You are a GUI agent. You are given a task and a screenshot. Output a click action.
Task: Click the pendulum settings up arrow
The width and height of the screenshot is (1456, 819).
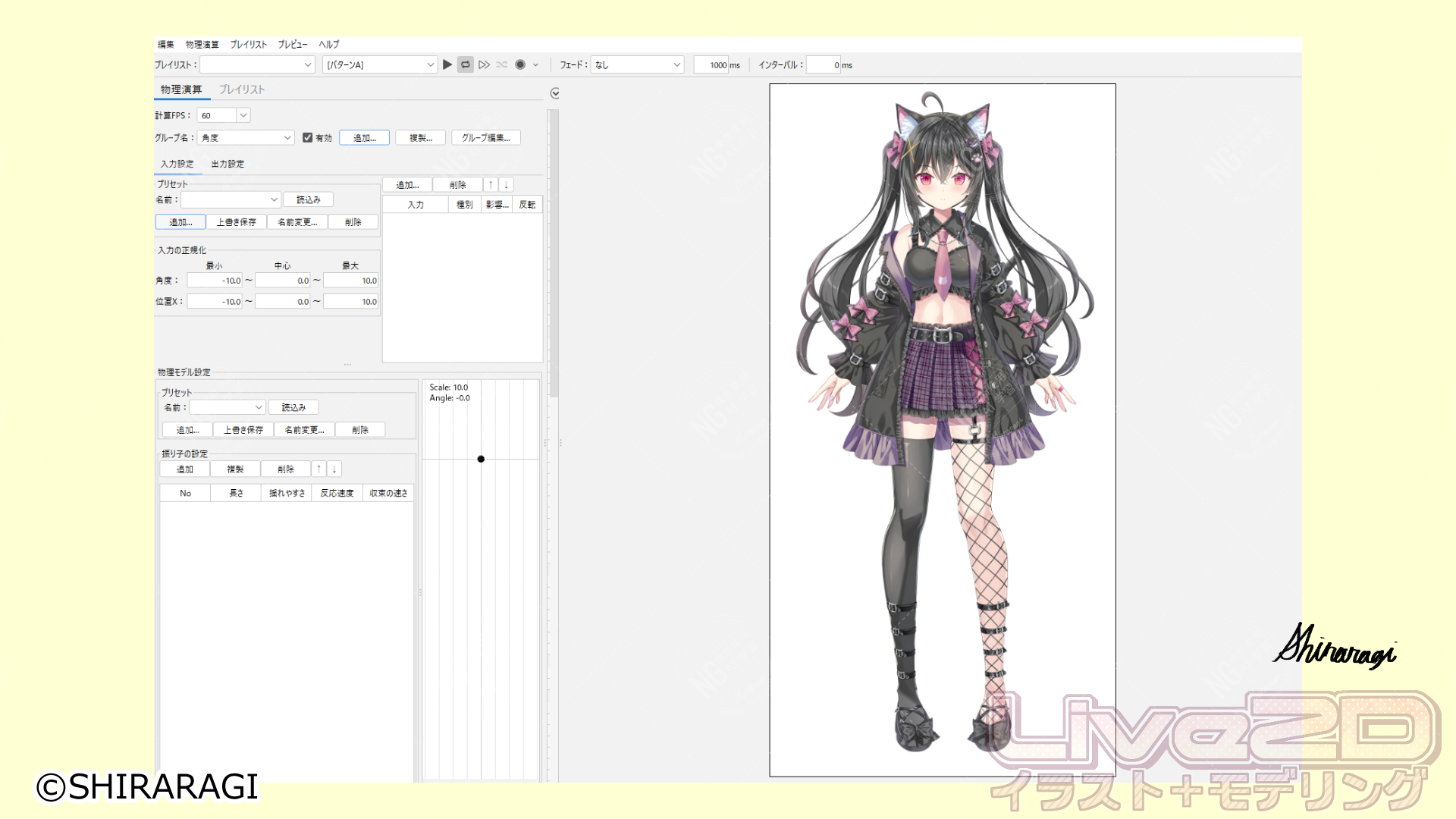pos(319,469)
